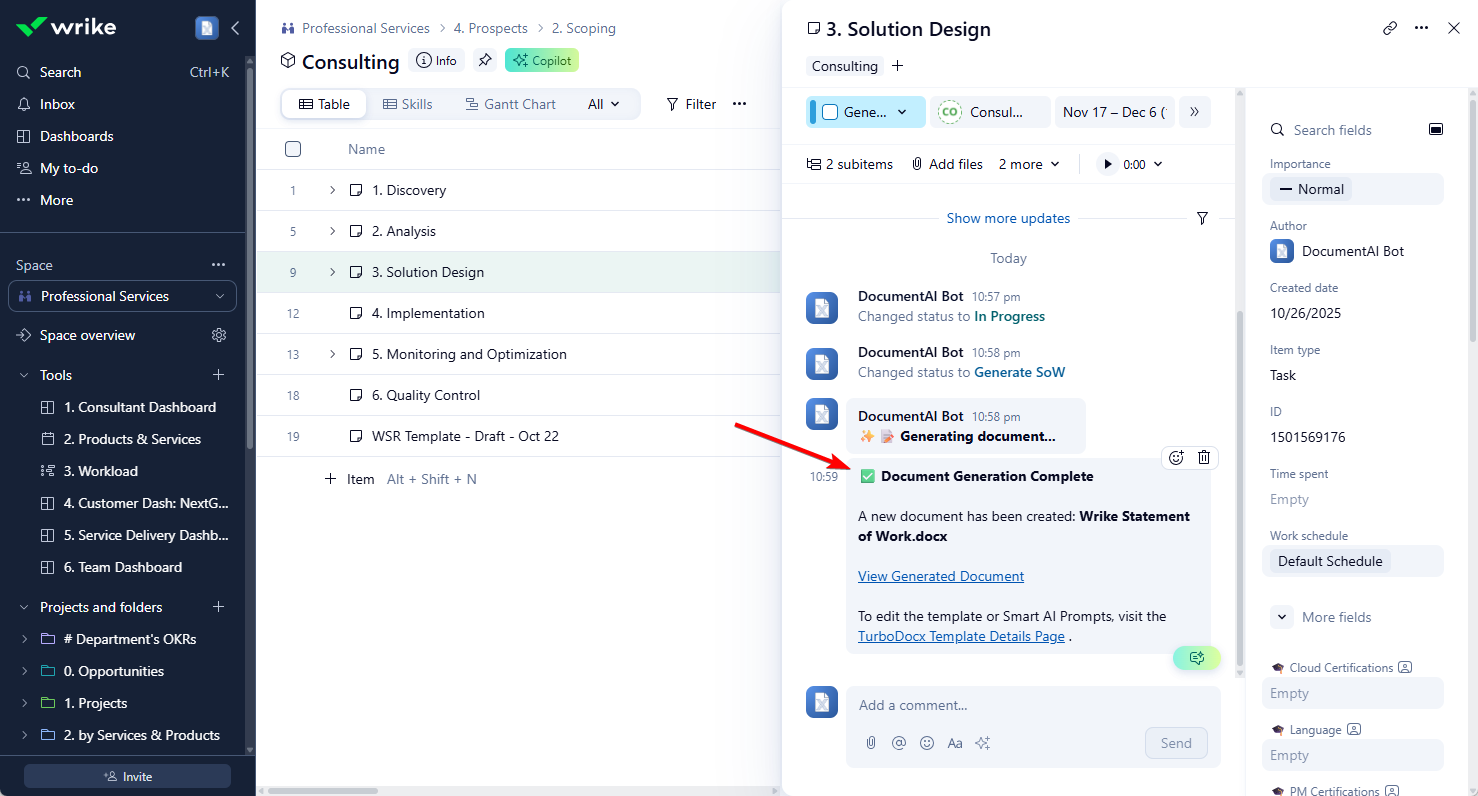1478x796 pixels.
Task: Mark task complete via status checkbox
Action: 830,112
